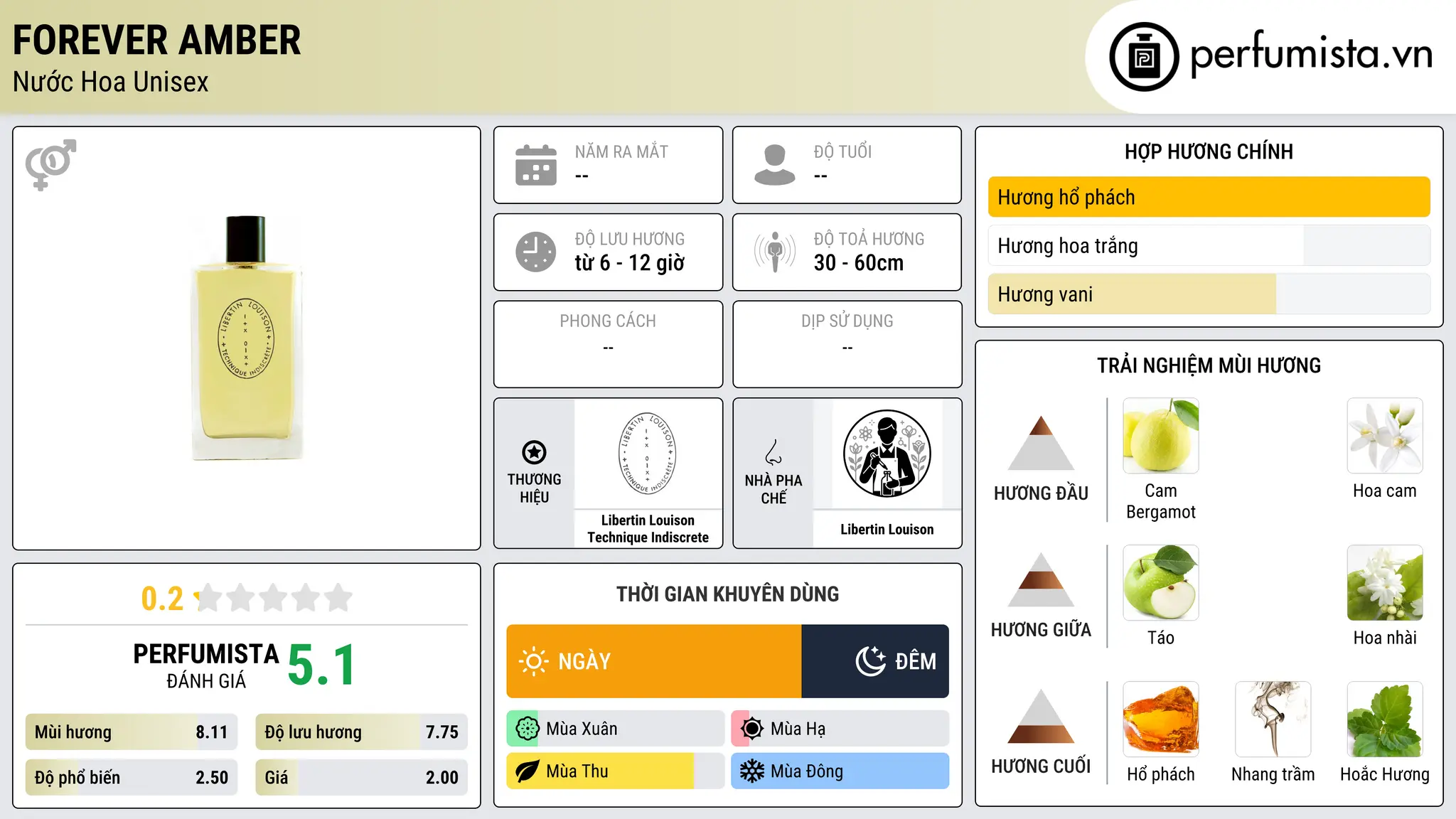The height and width of the screenshot is (819, 1456).
Task: Click the Dịp sử dụng label
Action: click(x=847, y=321)
